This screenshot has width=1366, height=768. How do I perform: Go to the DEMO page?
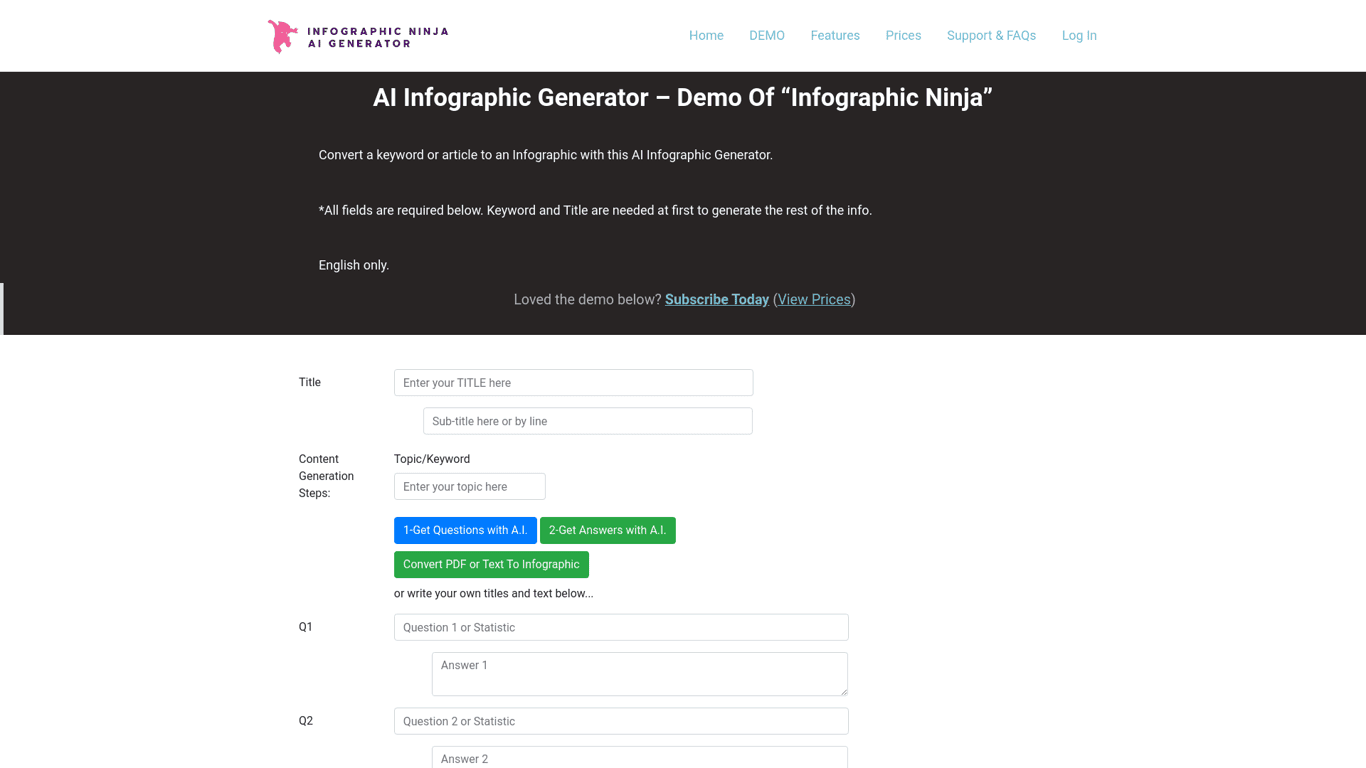pyautogui.click(x=767, y=36)
